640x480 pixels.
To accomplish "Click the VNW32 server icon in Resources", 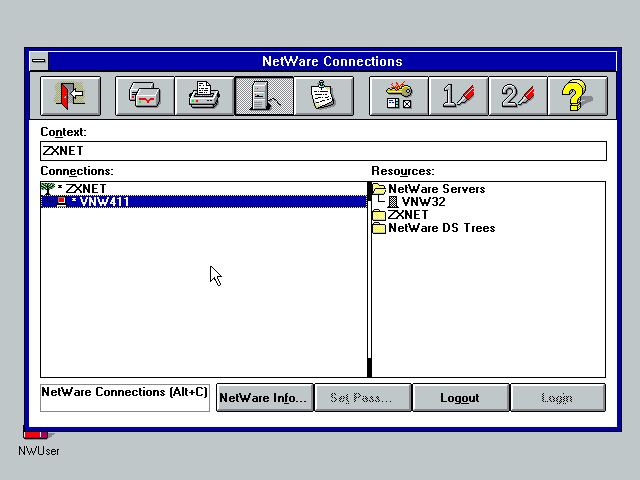I will (393, 202).
